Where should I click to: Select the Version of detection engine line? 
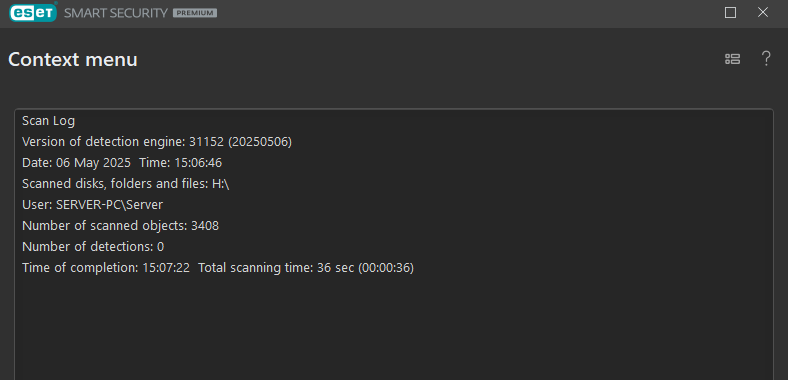coord(157,142)
